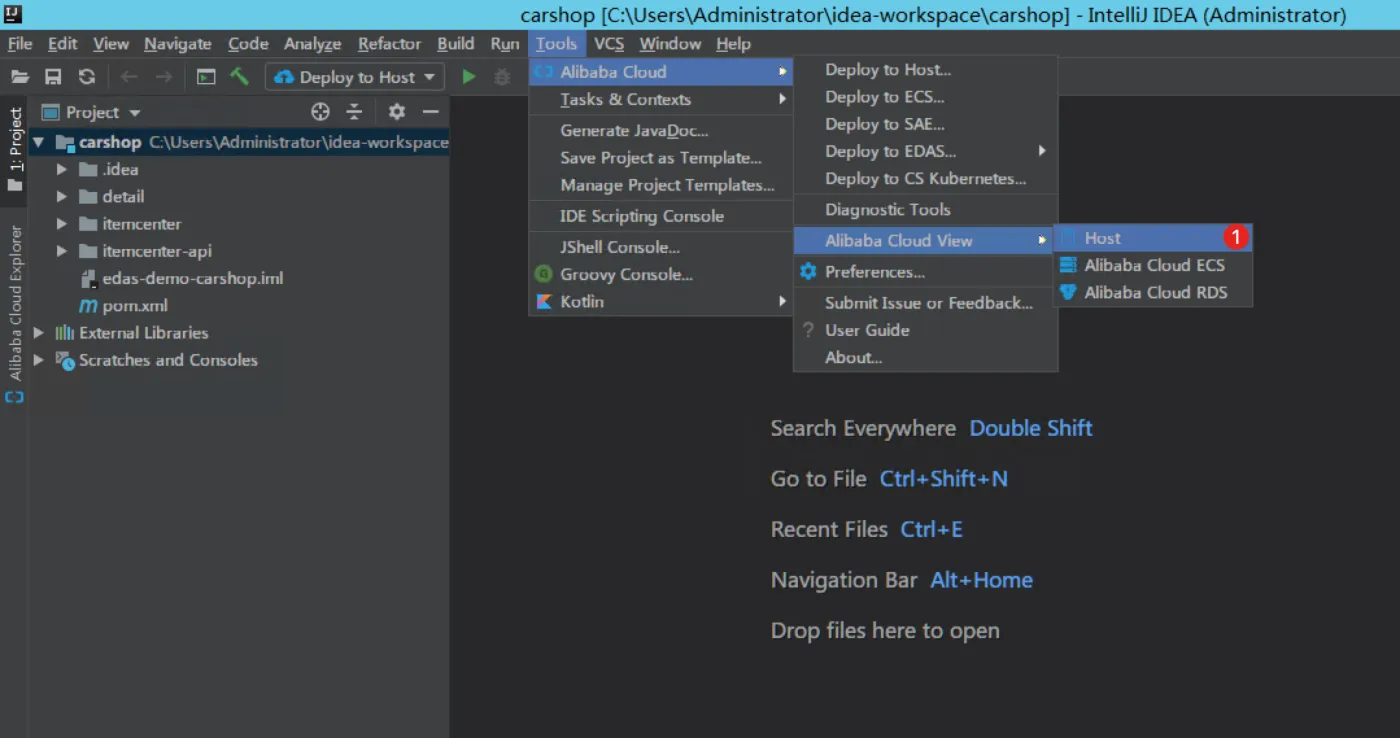Click the Debug bug icon
This screenshot has width=1400, height=738.
click(x=503, y=77)
